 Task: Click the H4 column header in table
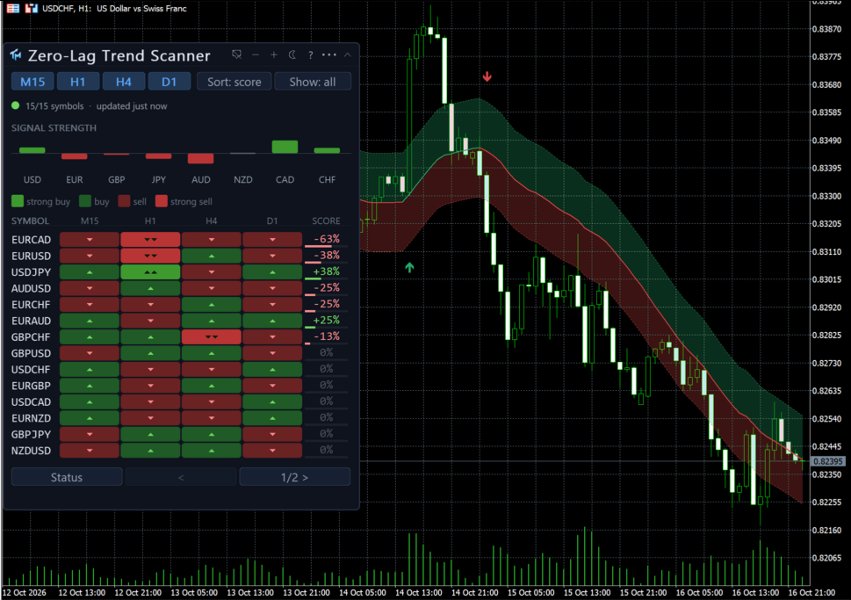click(211, 221)
